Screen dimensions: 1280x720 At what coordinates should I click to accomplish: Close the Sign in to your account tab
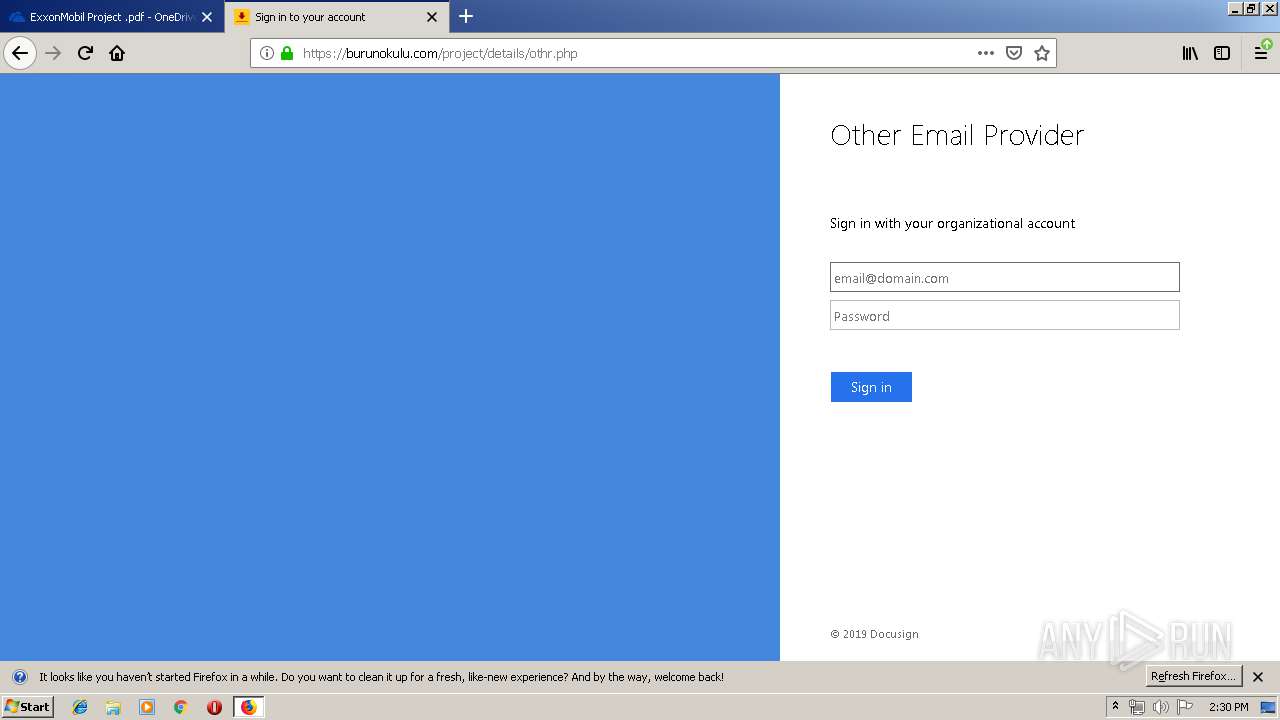click(x=432, y=17)
